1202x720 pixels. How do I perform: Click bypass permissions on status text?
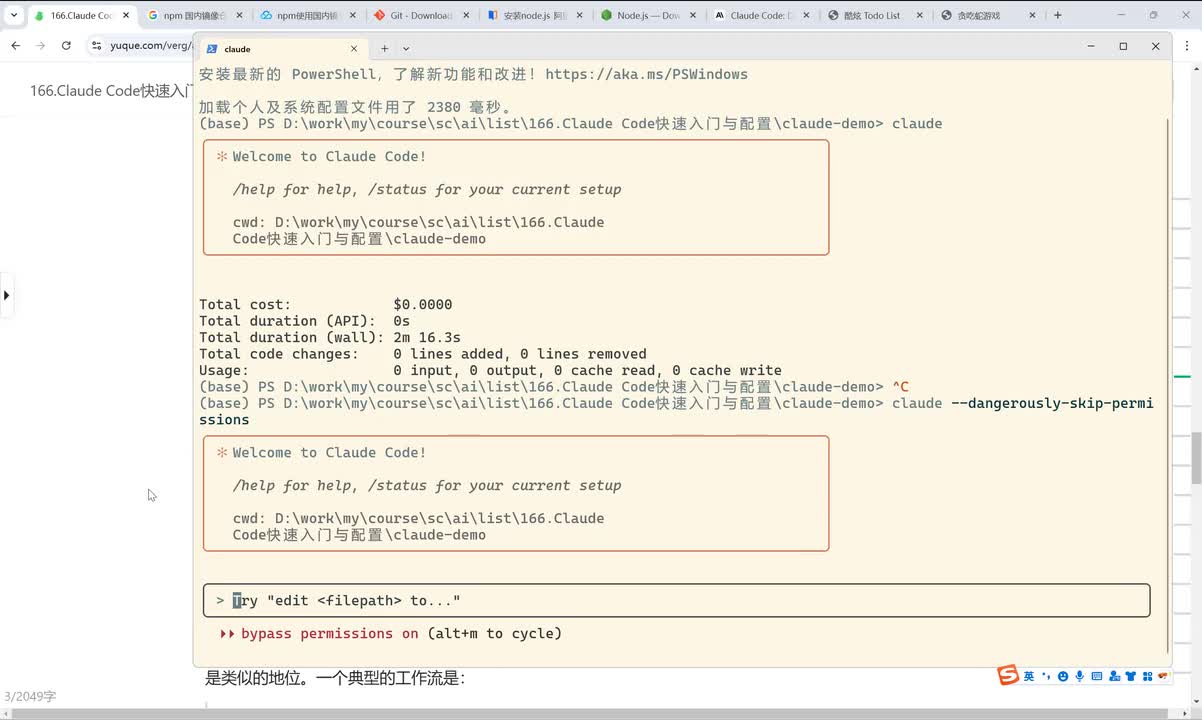[x=330, y=634]
